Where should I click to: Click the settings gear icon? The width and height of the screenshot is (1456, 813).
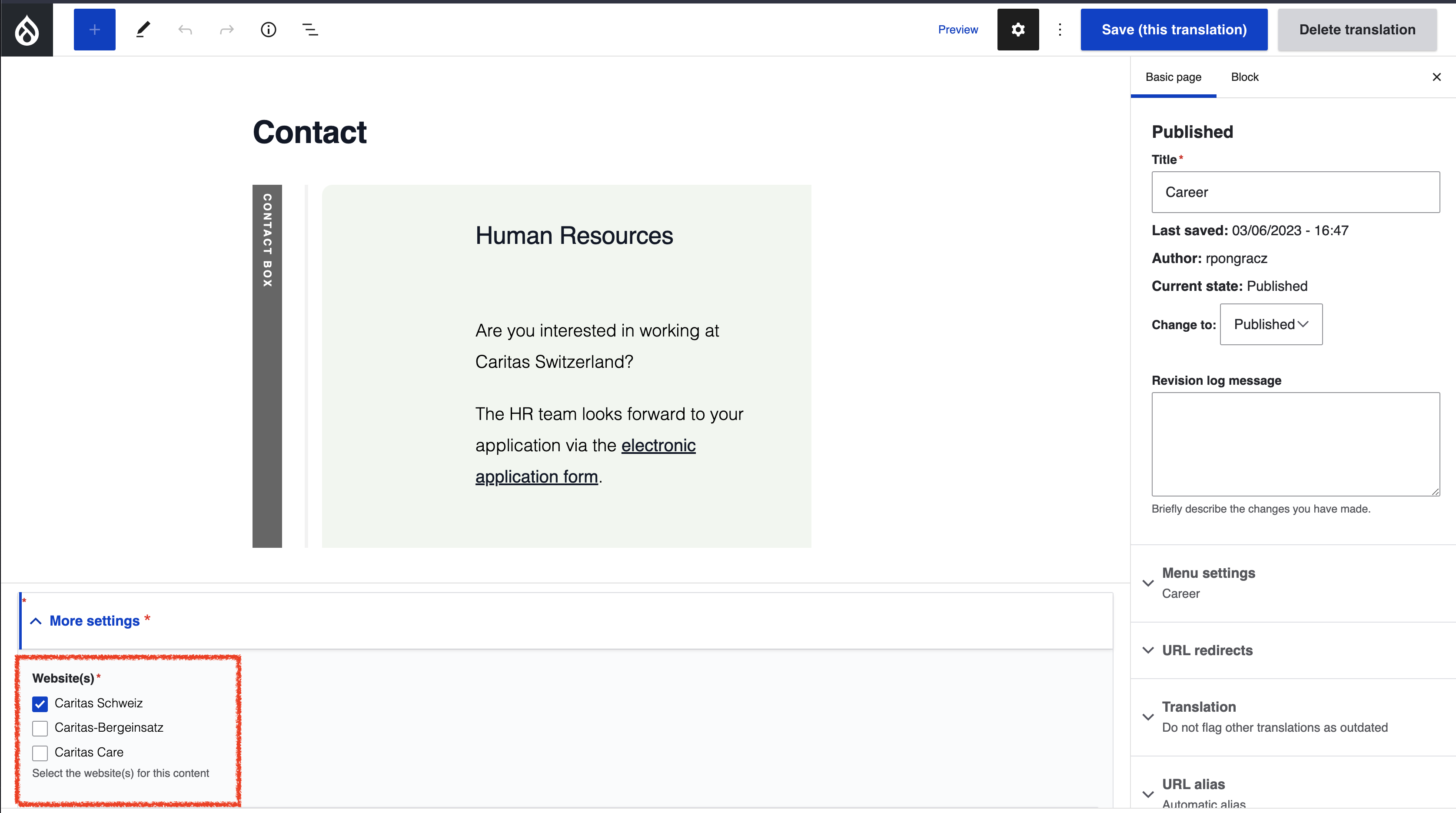pyautogui.click(x=1018, y=29)
